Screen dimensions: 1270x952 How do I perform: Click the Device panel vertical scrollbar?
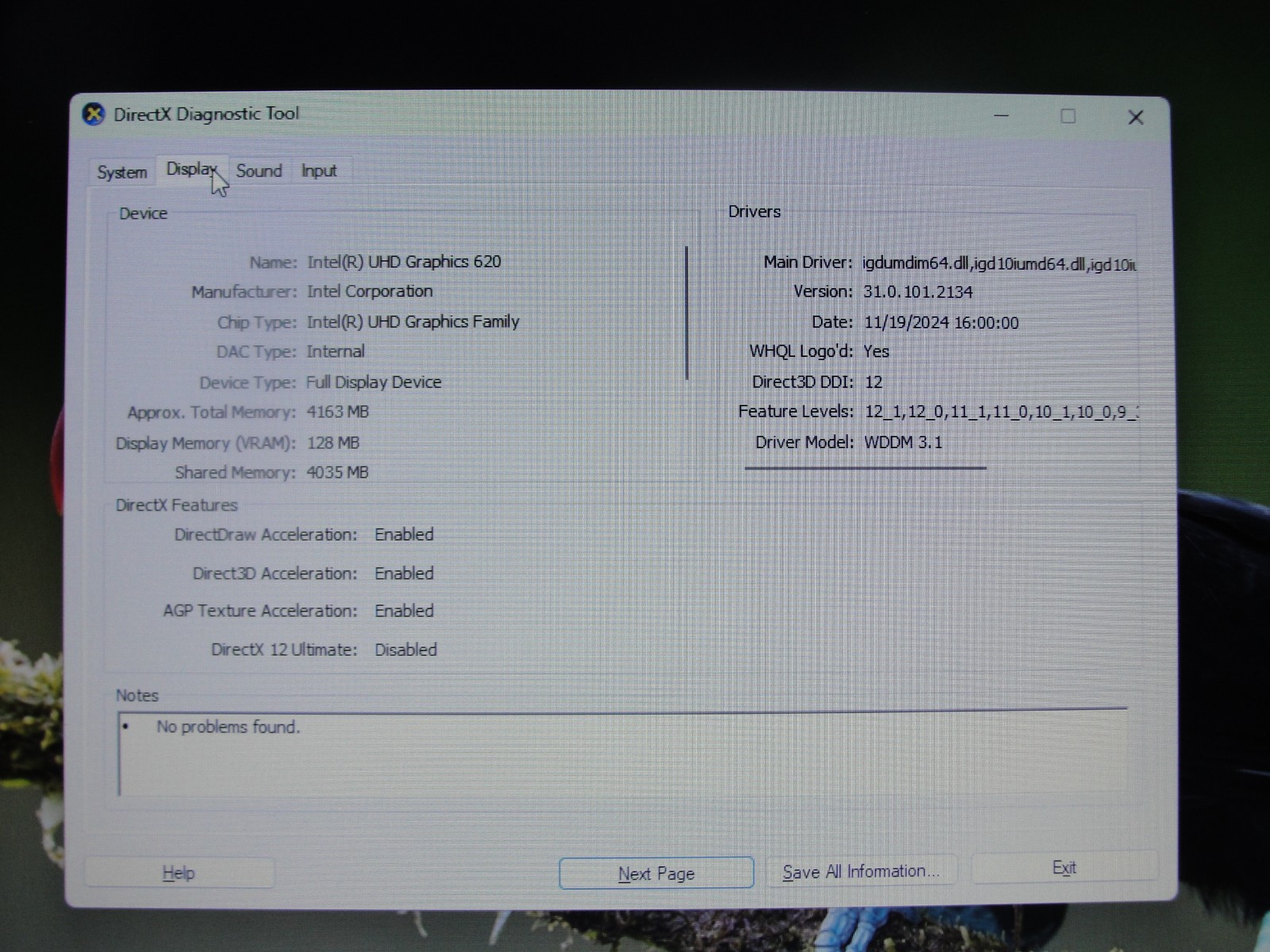pos(687,313)
